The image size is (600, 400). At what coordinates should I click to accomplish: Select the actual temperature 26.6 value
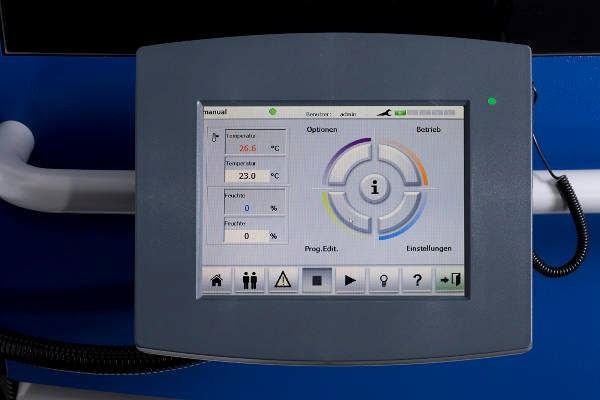pyautogui.click(x=248, y=148)
